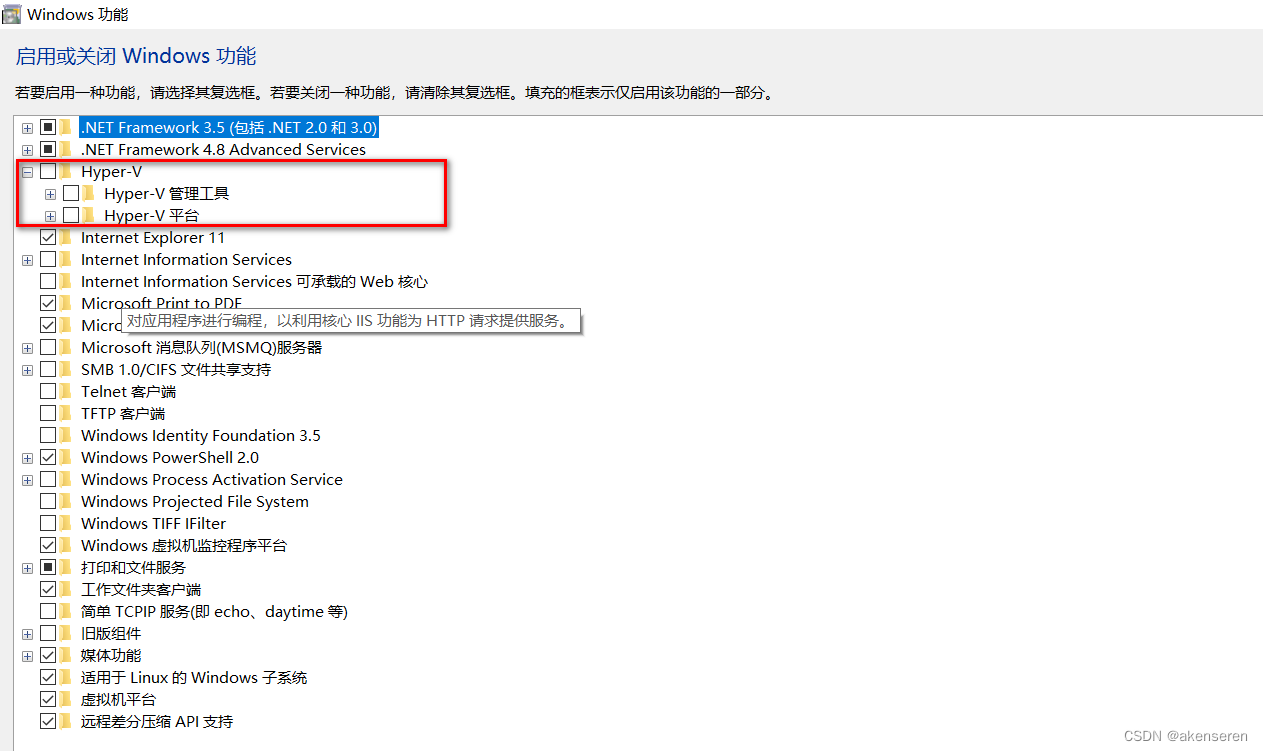Select the "Internet Information Services 可承载的 Web 核心" label
Image resolution: width=1263 pixels, height=751 pixels.
[x=254, y=282]
